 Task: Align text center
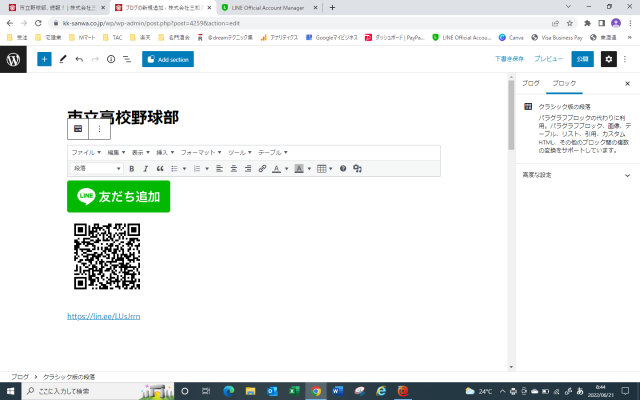coord(233,169)
